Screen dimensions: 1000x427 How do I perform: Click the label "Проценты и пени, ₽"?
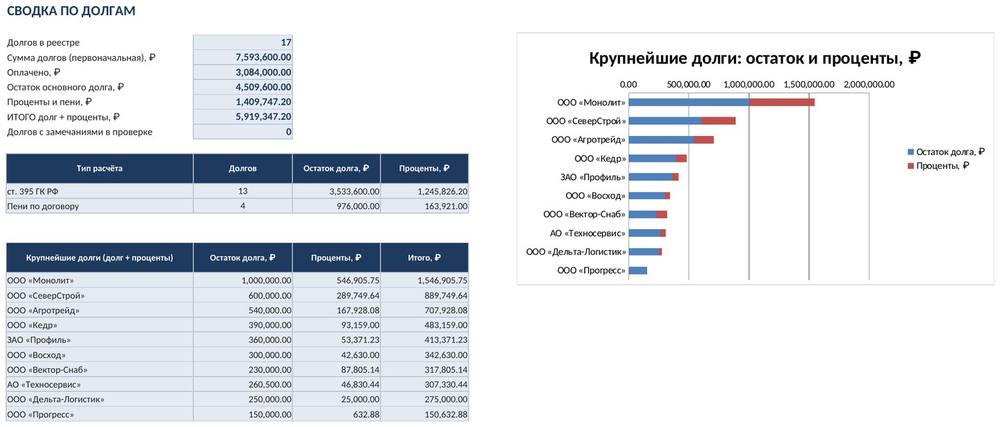pos(49,102)
